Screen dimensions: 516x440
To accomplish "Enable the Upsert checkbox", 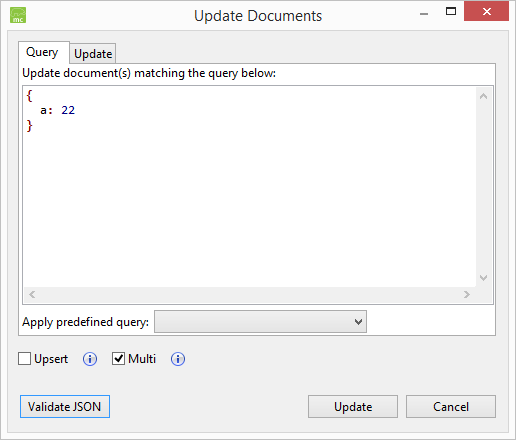I will coord(24,359).
